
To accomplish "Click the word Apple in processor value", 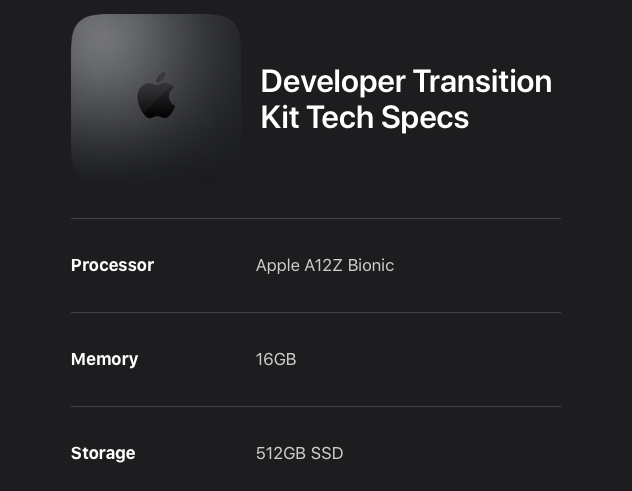I will (278, 266).
